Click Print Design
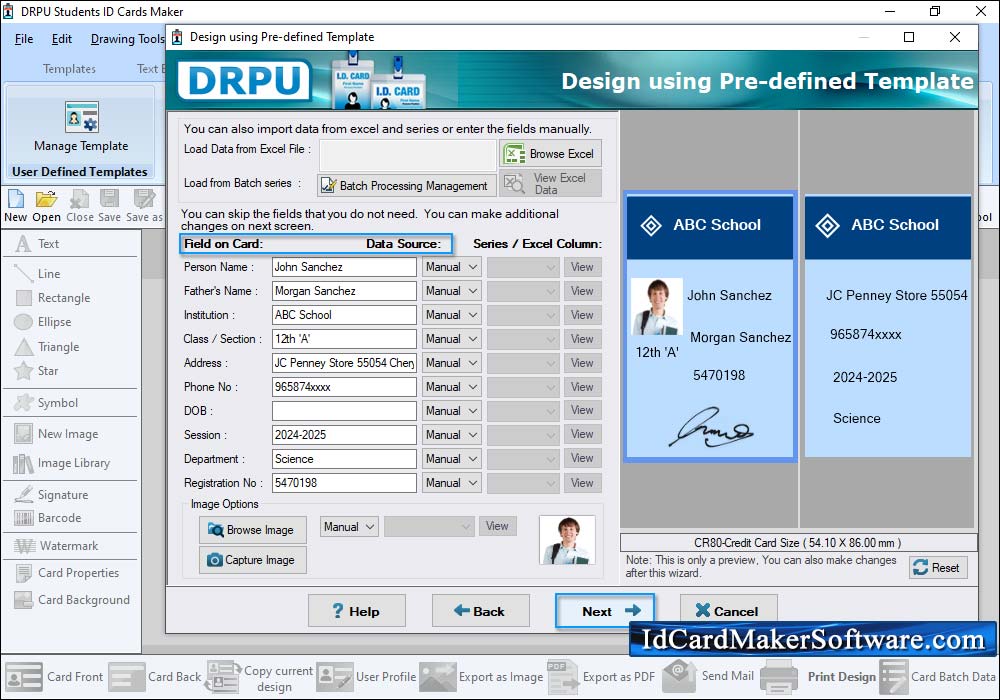 click(819, 676)
